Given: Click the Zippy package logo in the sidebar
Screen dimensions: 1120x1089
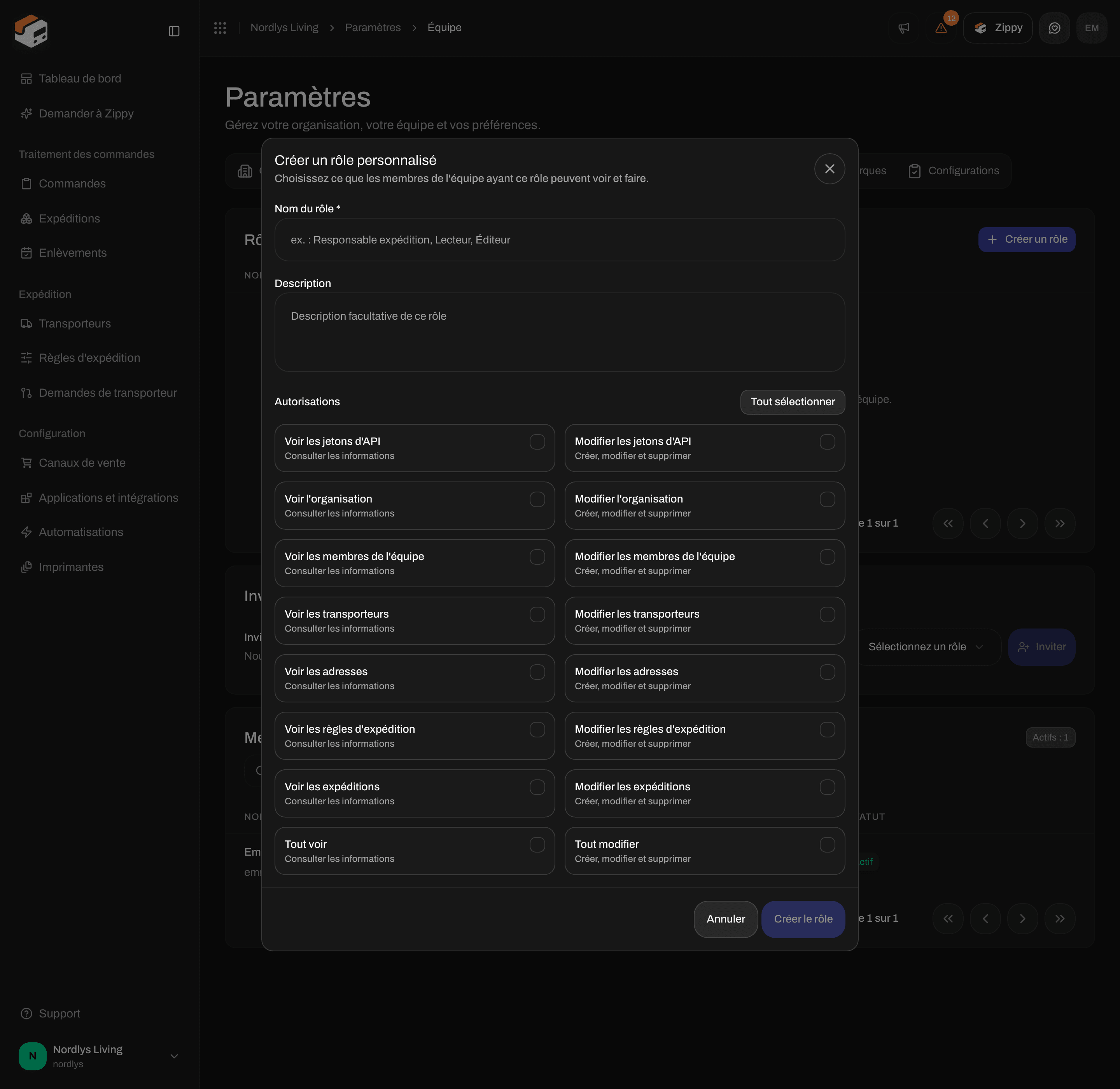Looking at the screenshot, I should coord(31,31).
